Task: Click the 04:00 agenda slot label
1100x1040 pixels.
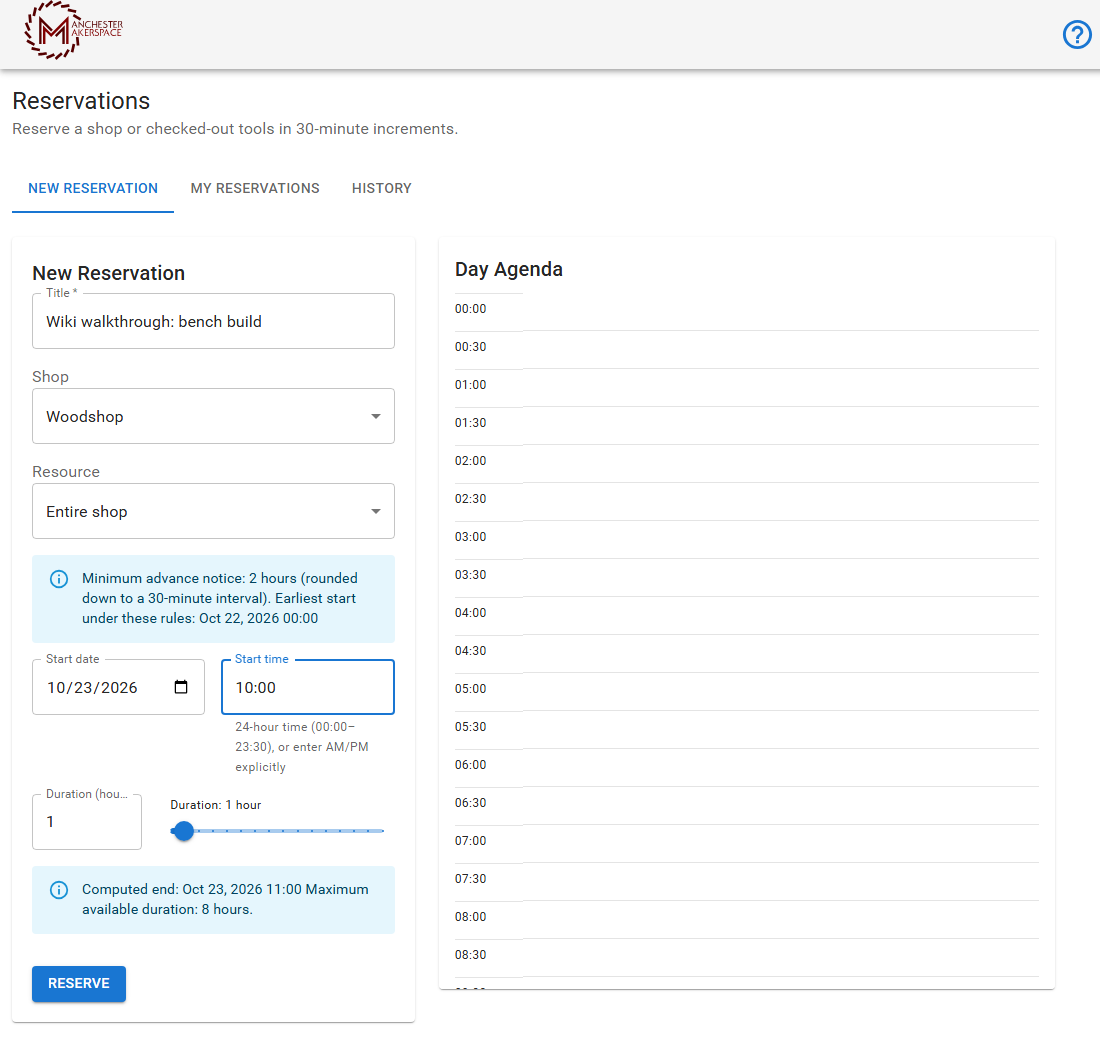Action: [470, 613]
